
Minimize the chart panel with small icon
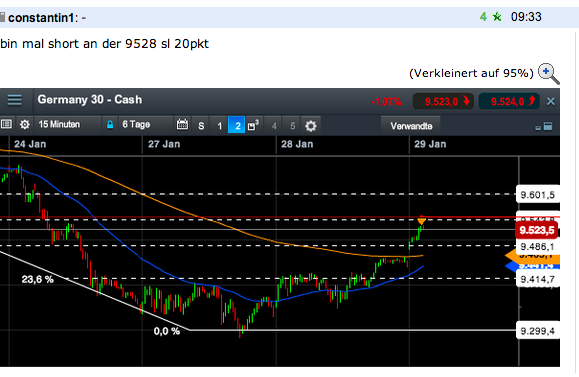coord(538,128)
